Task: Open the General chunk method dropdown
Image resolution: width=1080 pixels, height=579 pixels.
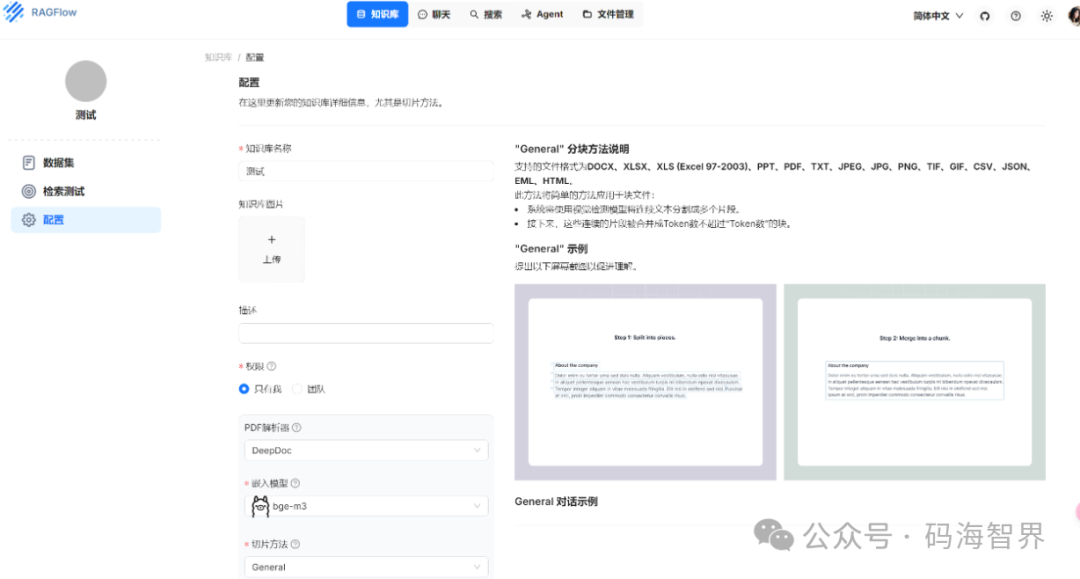Action: [x=366, y=567]
